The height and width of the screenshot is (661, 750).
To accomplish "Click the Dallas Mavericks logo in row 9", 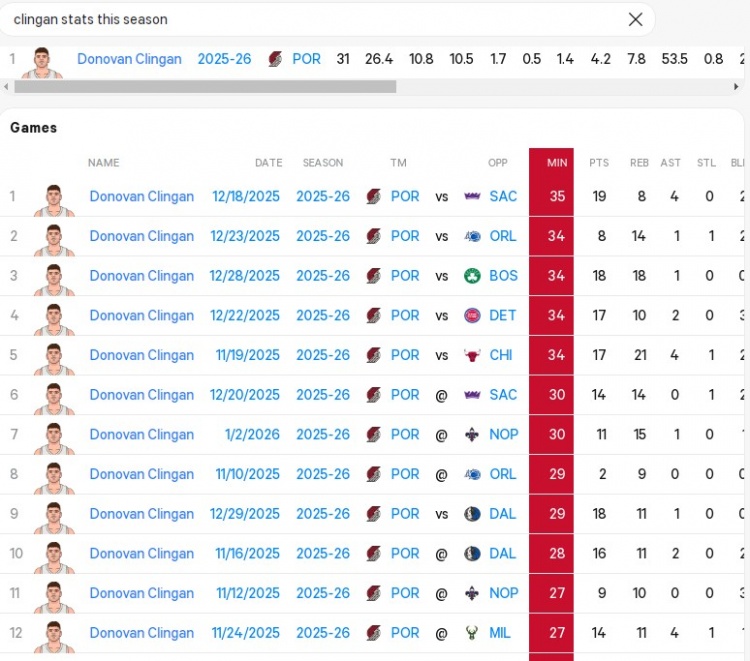I will [473, 514].
